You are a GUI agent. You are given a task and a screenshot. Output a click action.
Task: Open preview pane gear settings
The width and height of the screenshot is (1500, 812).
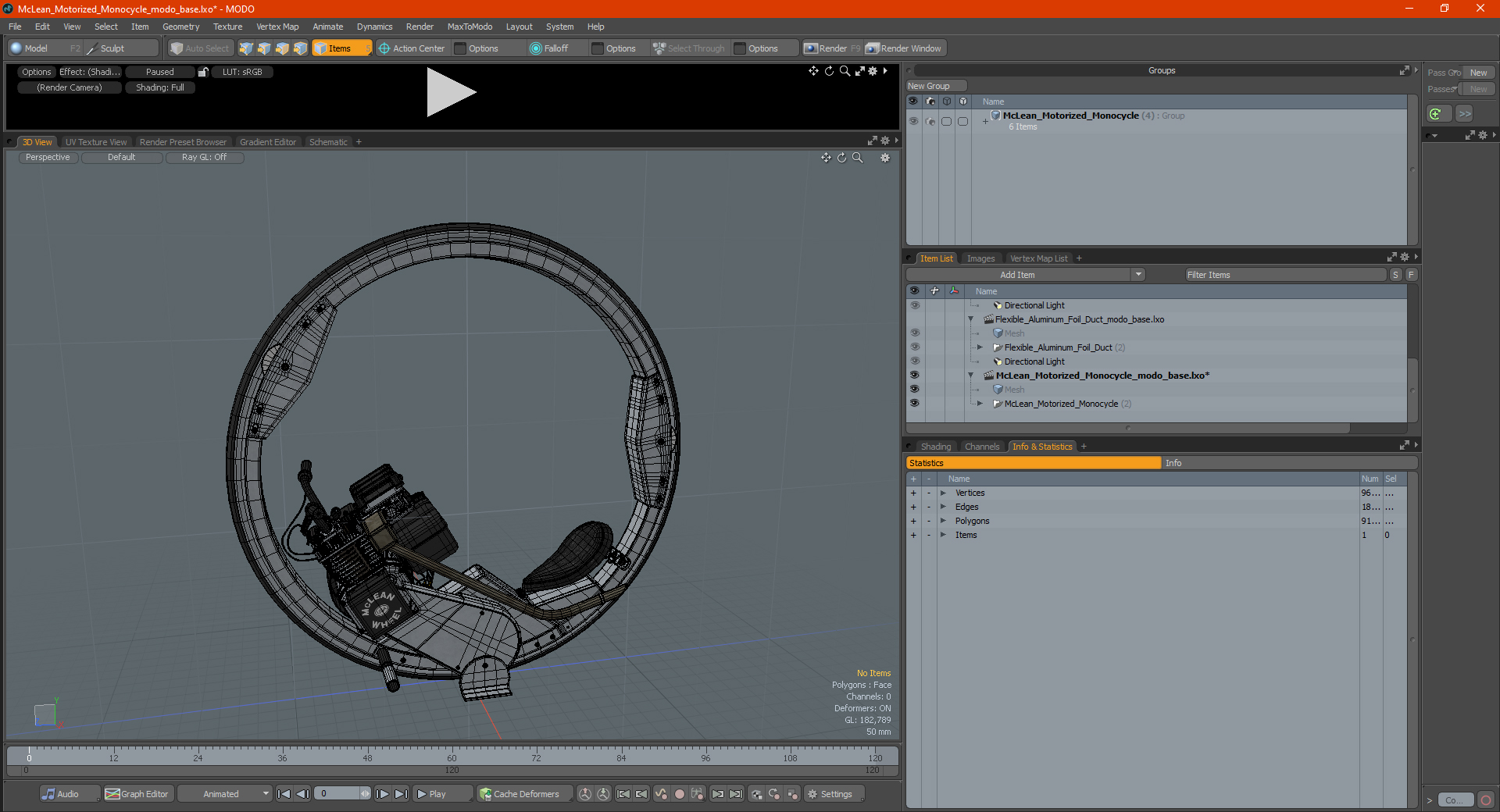[873, 71]
